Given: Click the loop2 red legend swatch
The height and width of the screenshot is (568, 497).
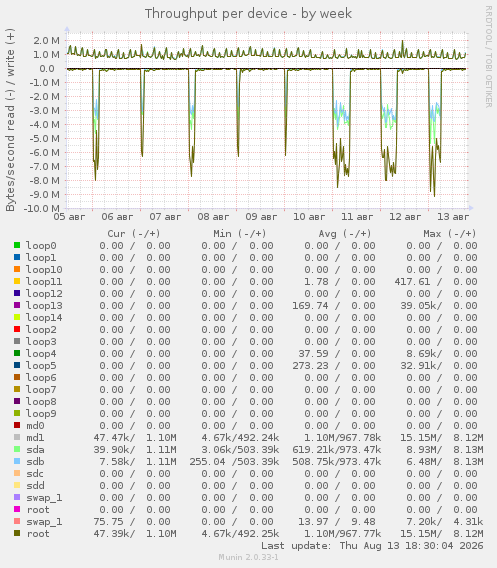Looking at the screenshot, I should point(17,329).
